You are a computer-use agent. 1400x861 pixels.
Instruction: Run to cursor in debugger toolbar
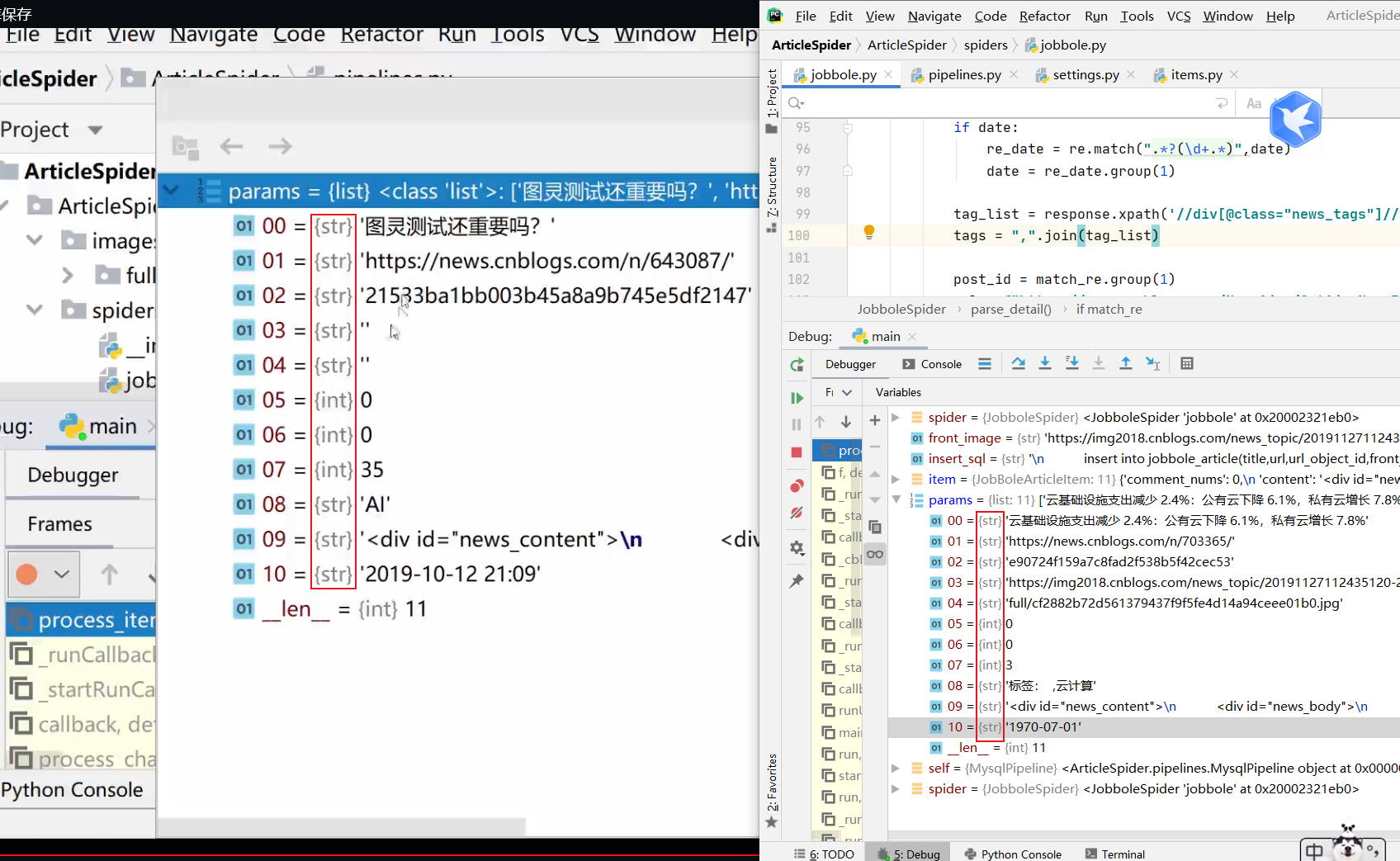(1153, 364)
